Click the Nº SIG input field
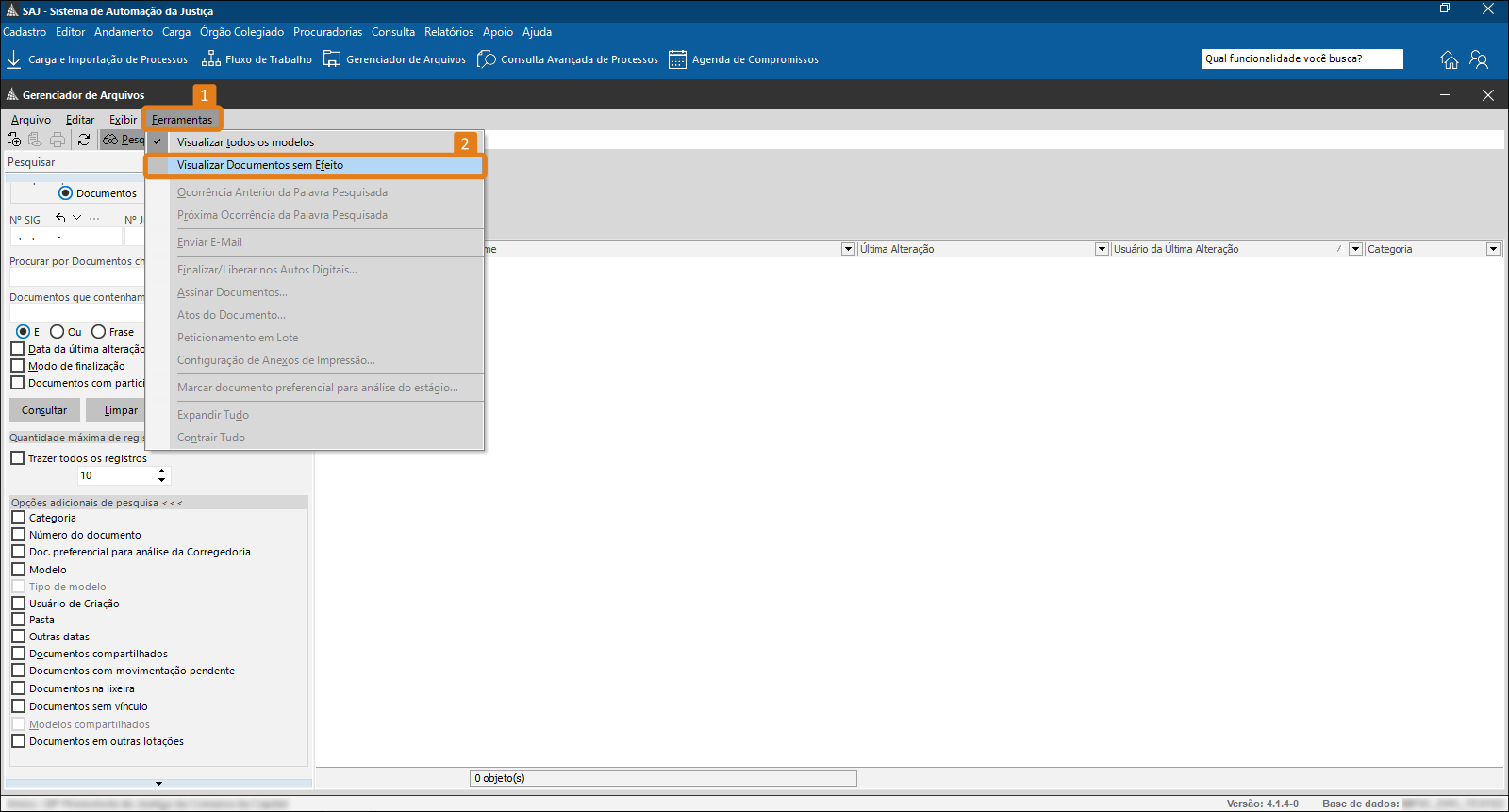1509x812 pixels. [x=65, y=237]
